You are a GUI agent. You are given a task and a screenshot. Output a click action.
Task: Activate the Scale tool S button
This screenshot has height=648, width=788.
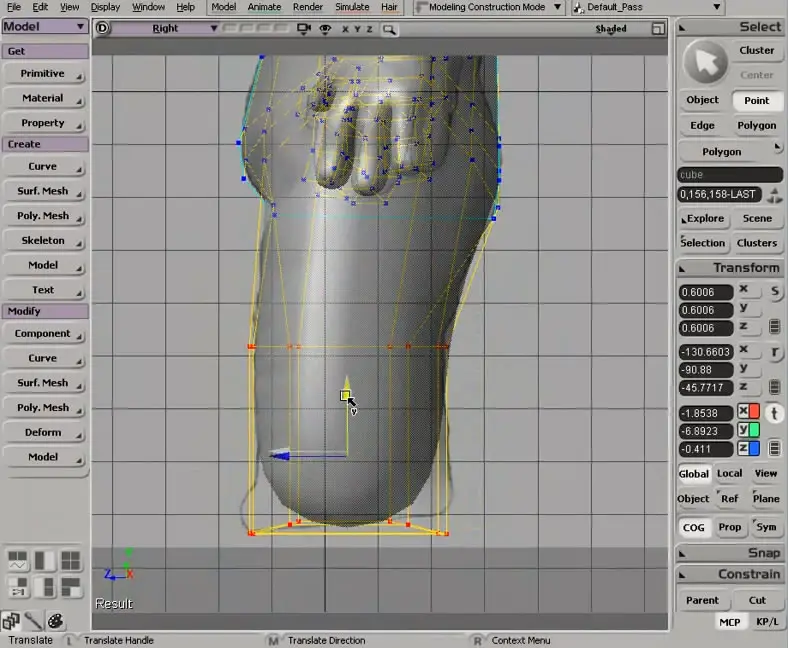(x=775, y=291)
